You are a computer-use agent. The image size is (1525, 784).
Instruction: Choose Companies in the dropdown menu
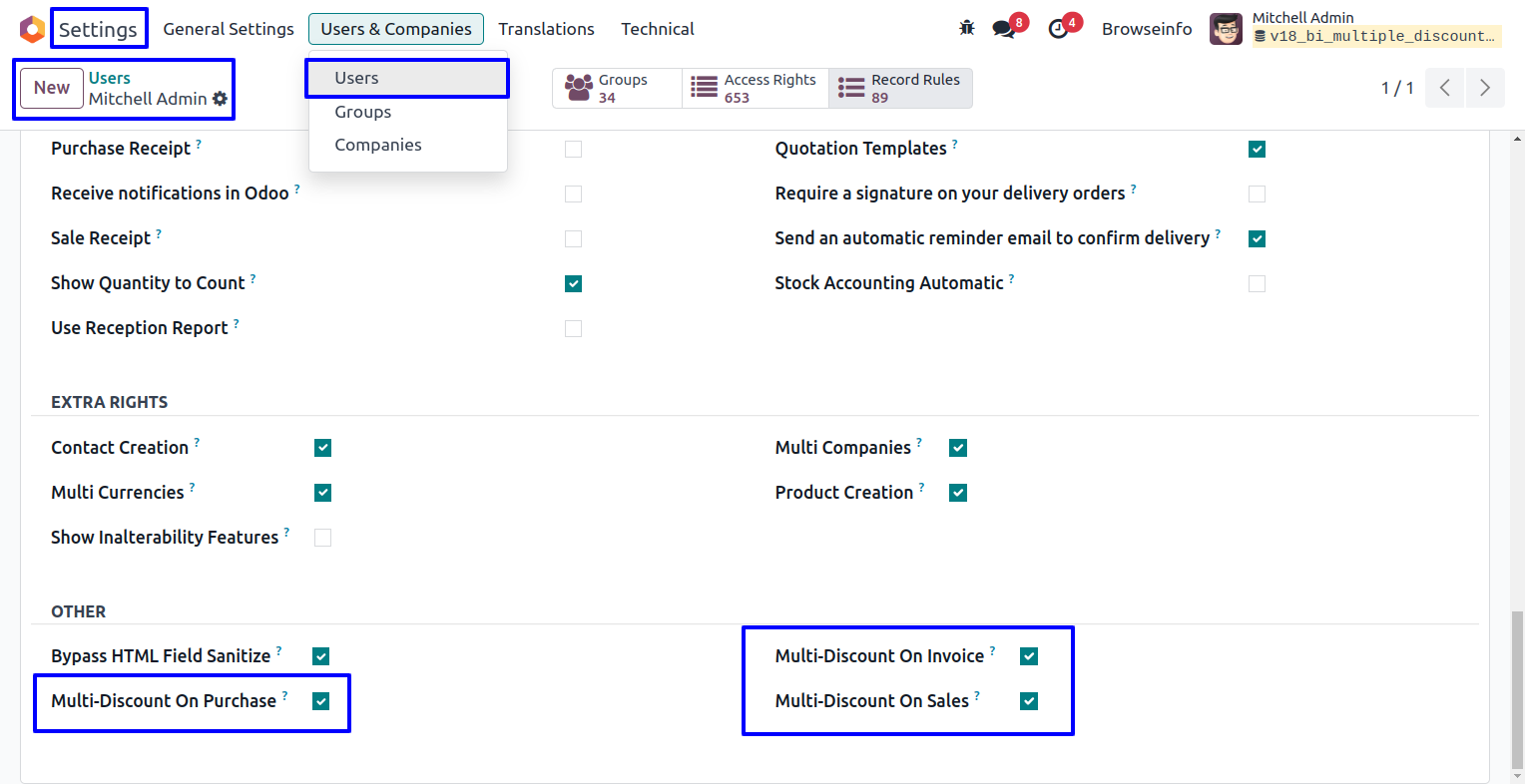(378, 145)
